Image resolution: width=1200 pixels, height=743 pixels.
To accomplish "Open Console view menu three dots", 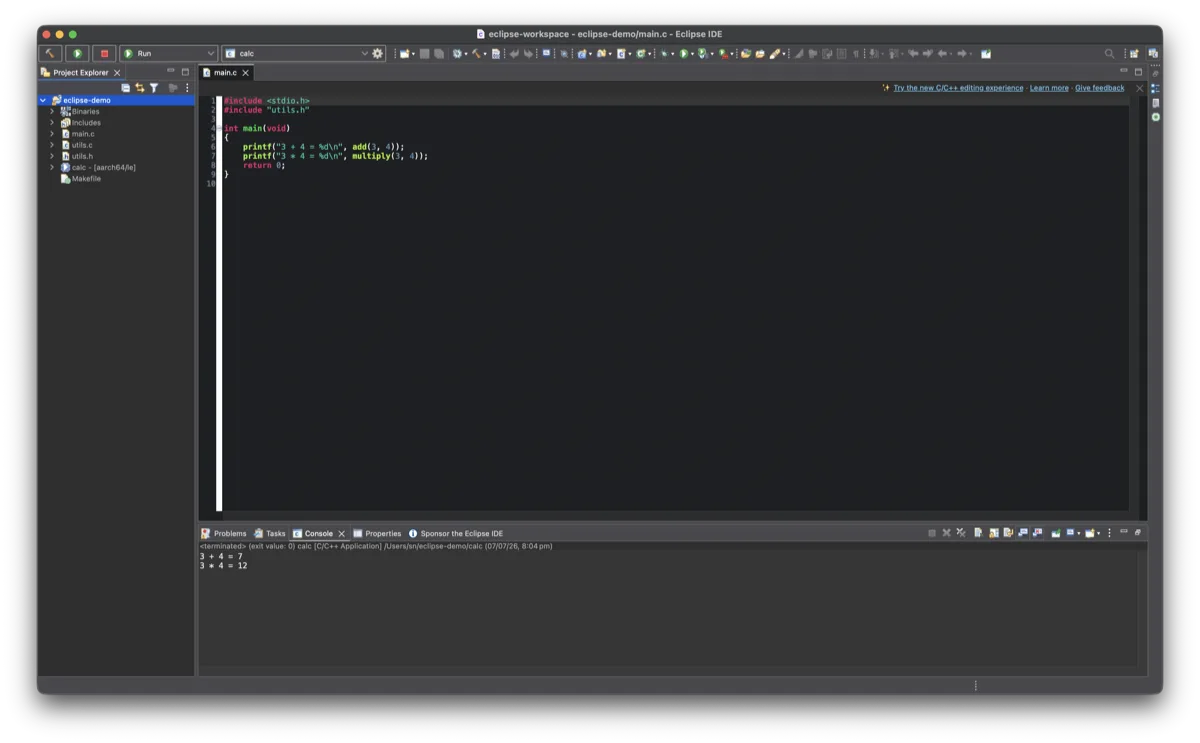I will 1109,533.
